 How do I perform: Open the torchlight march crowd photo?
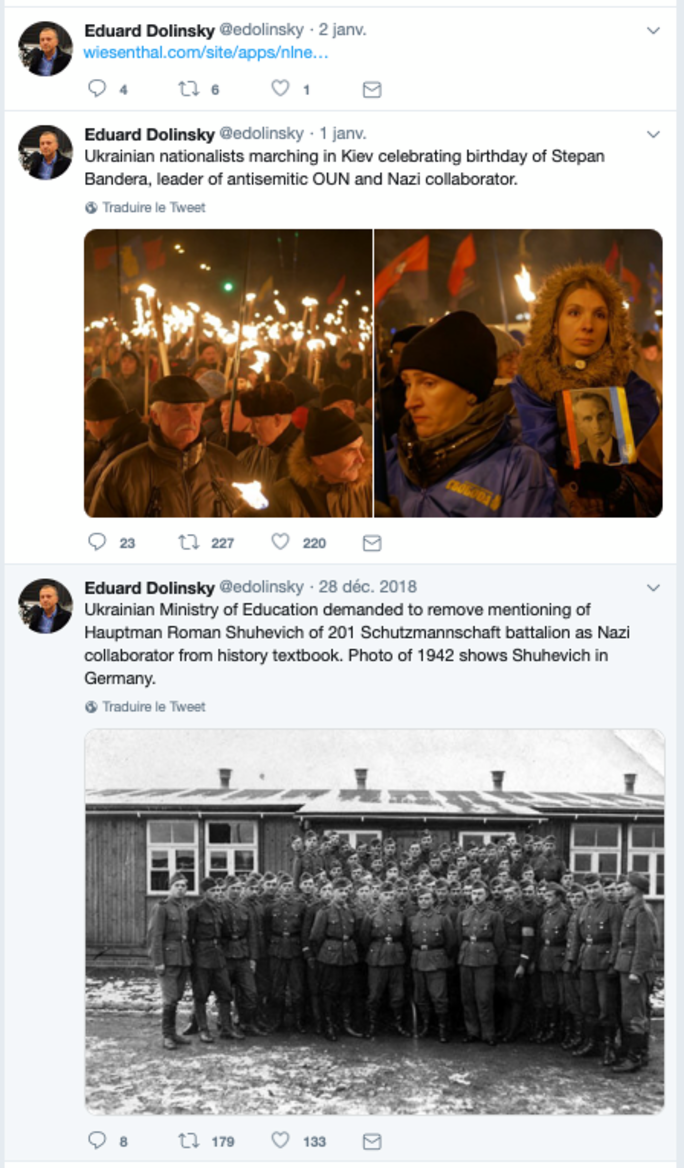pos(228,373)
